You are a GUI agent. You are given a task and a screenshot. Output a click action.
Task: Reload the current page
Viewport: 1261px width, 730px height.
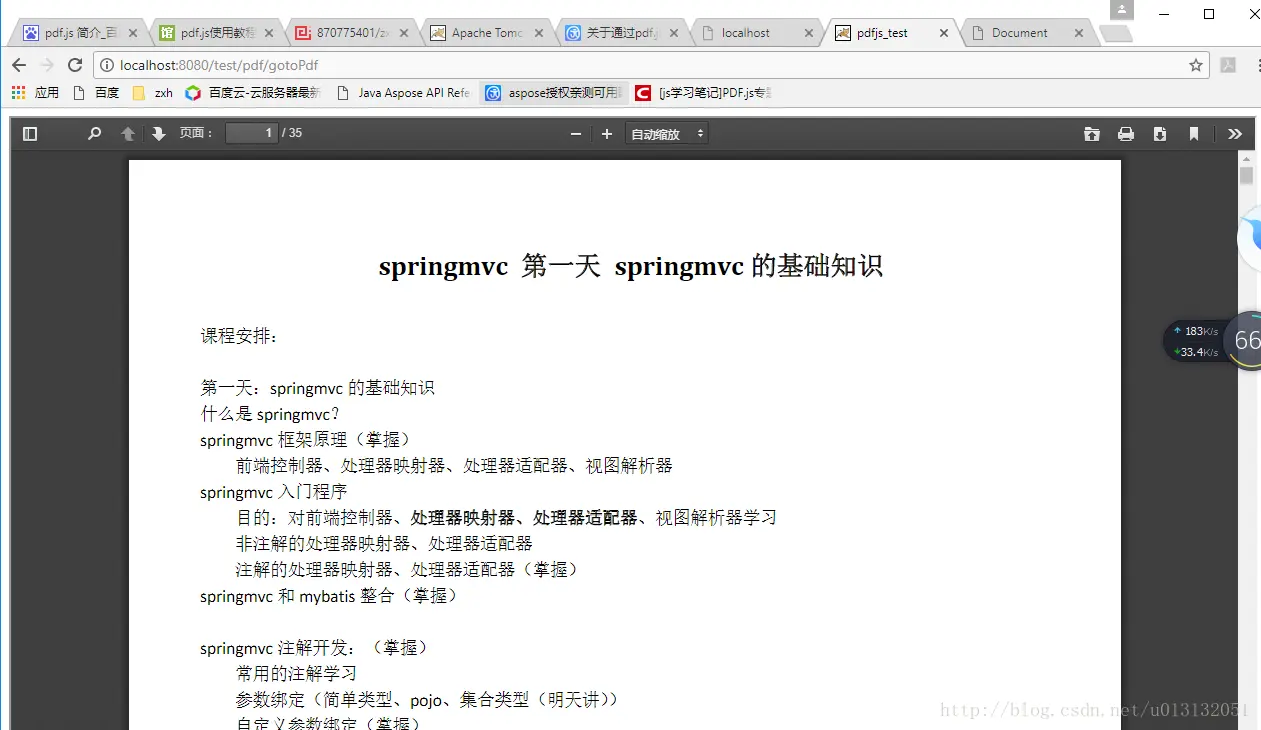[75, 64]
